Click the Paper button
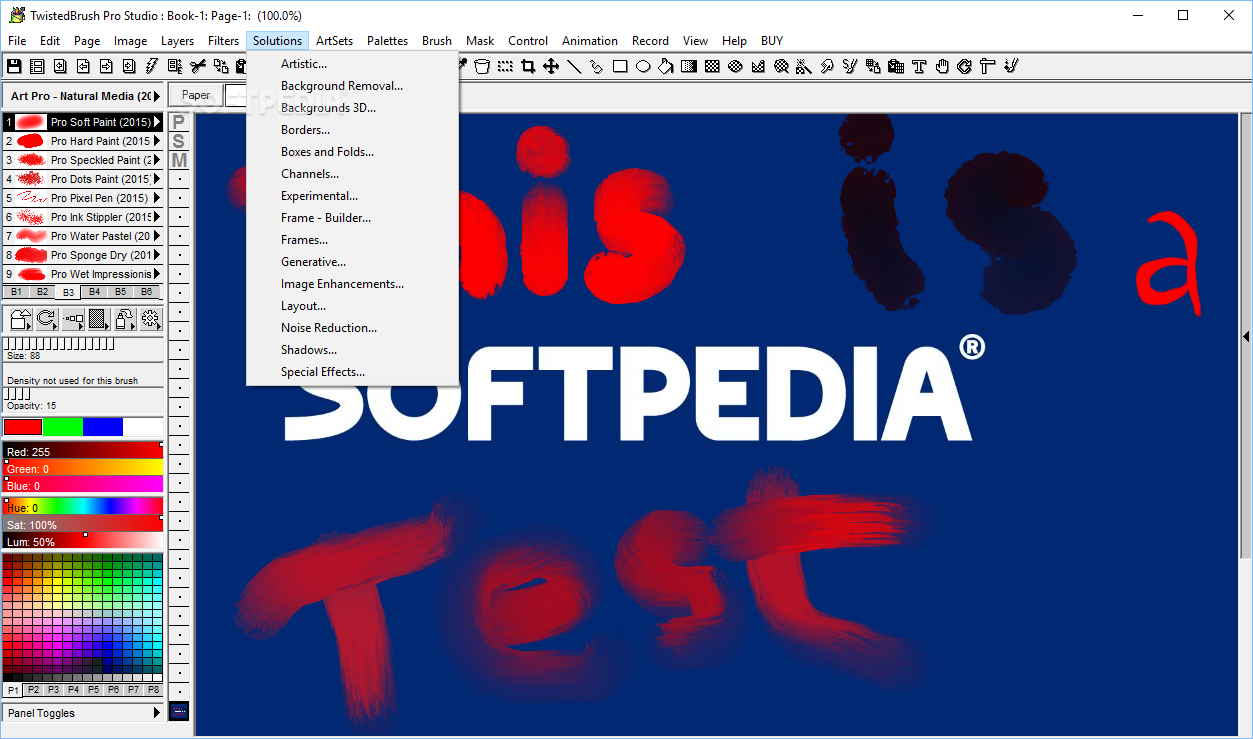The height and width of the screenshot is (739, 1253). 196,95
